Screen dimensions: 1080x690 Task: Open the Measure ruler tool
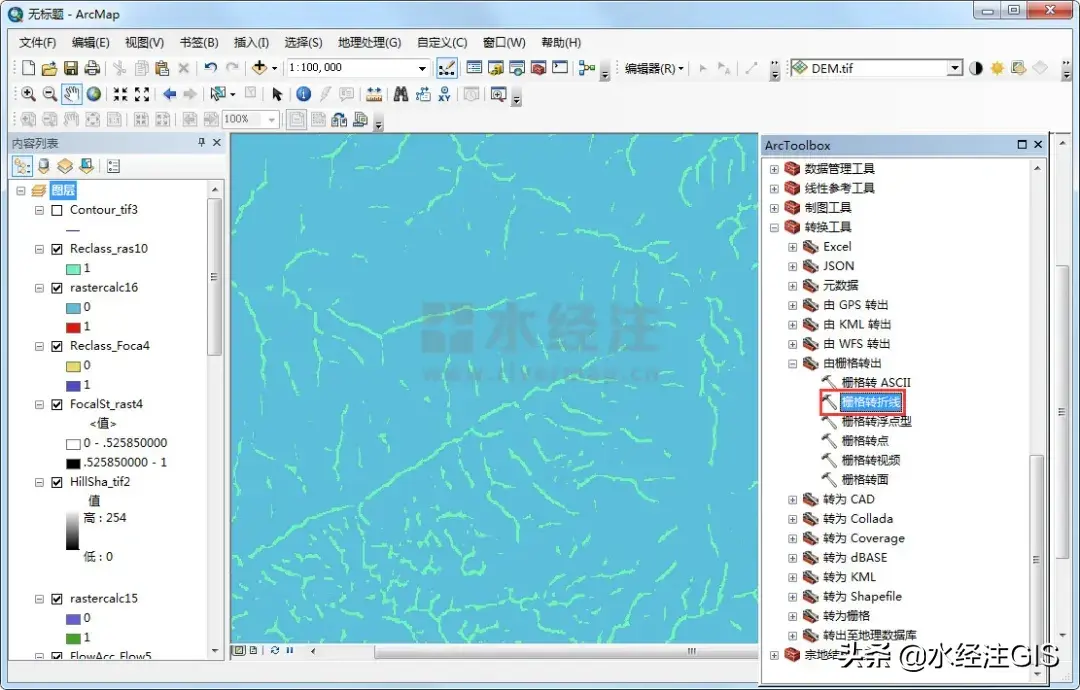click(374, 94)
